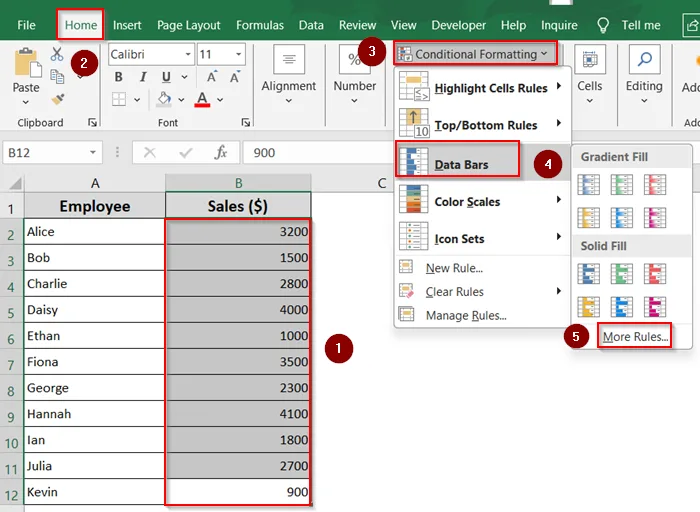Cancel formula entry X icon

coord(150,153)
